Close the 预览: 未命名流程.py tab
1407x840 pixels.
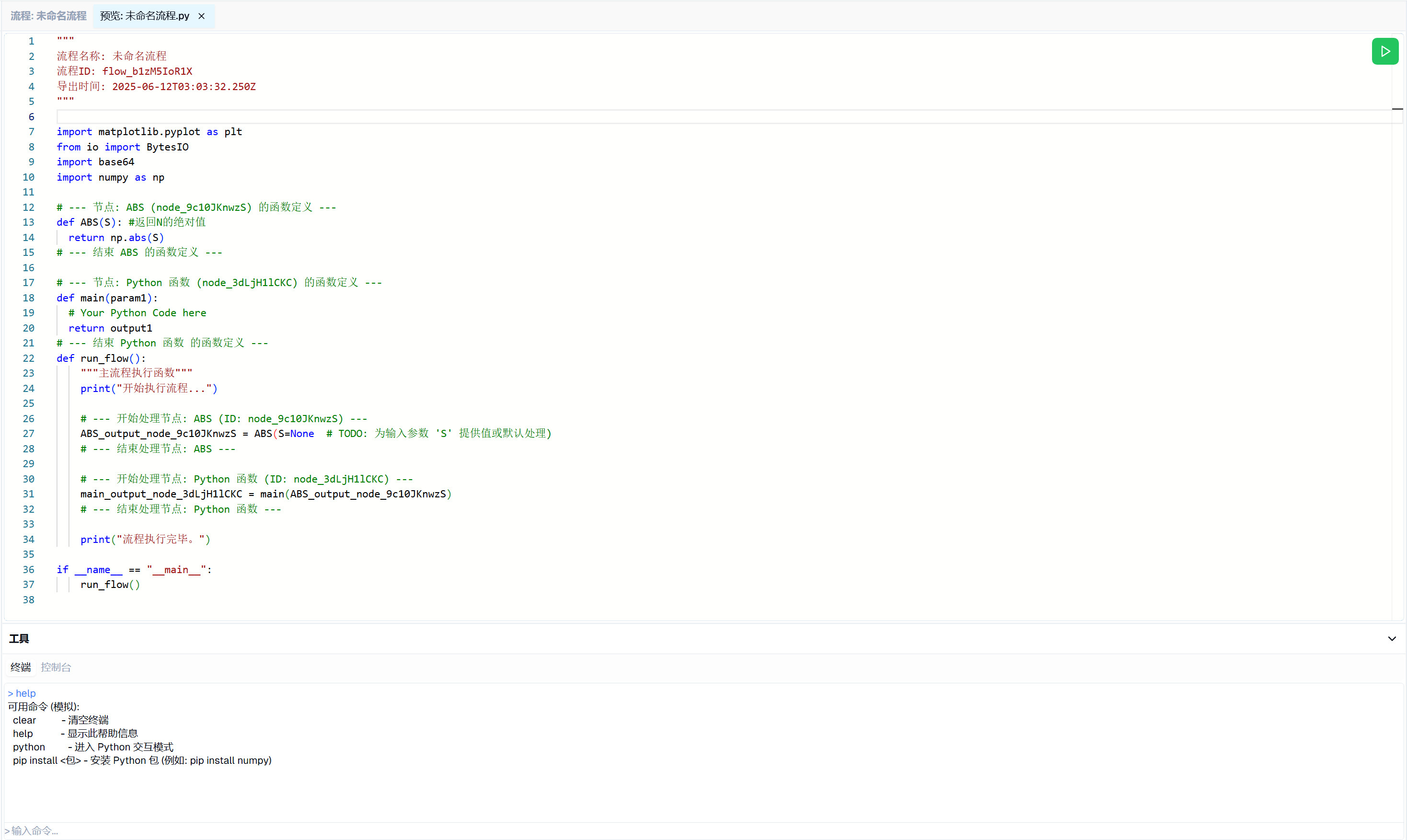[x=201, y=16]
